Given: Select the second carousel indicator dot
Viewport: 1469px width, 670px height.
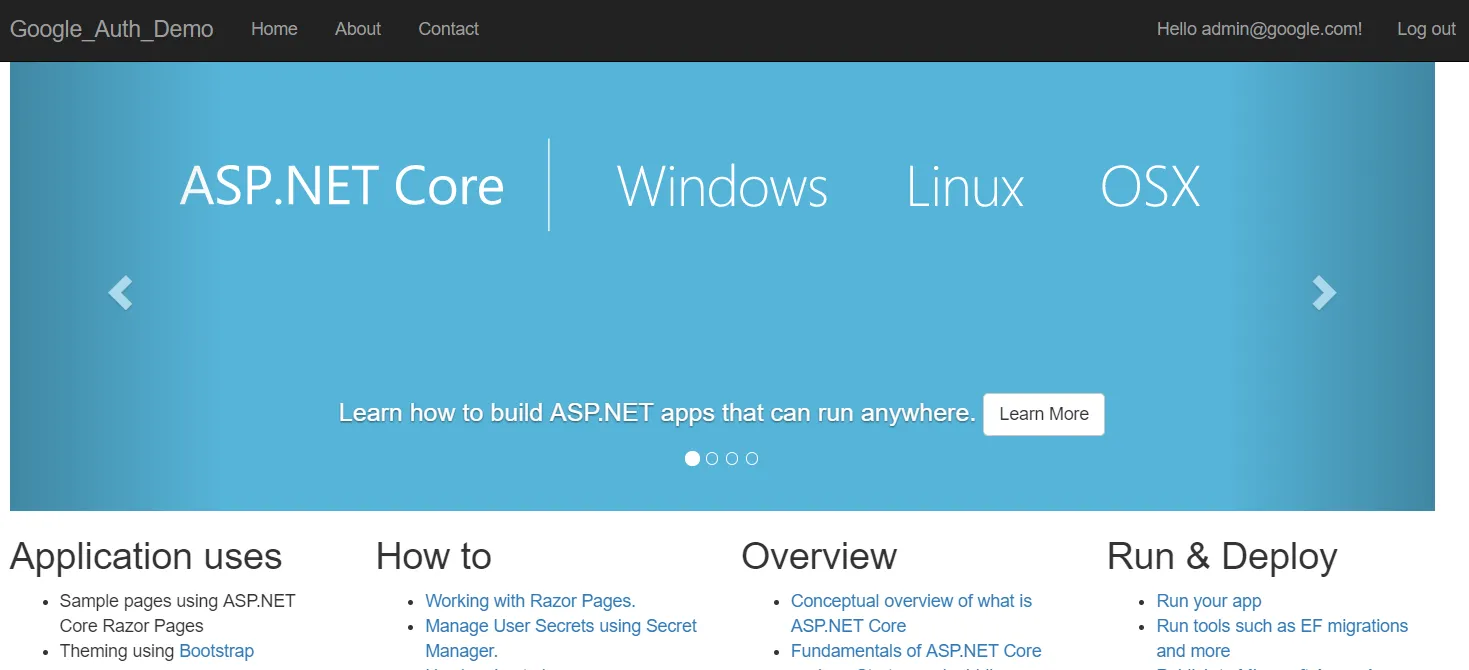Looking at the screenshot, I should [x=712, y=458].
